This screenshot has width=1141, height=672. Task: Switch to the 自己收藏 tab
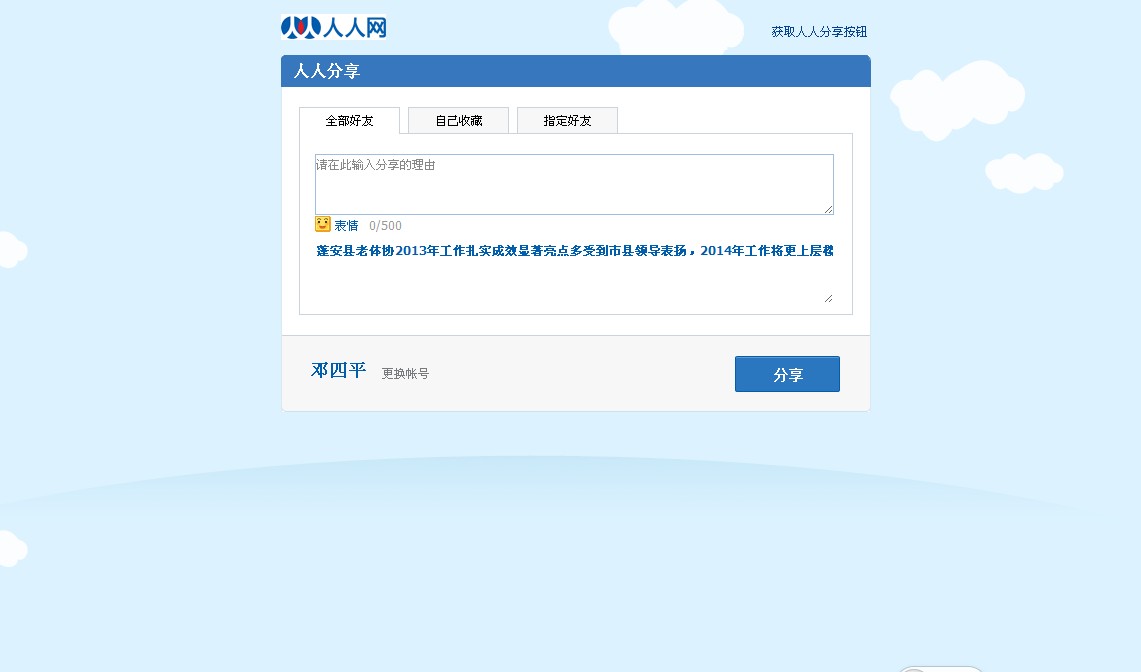pyautogui.click(x=458, y=121)
